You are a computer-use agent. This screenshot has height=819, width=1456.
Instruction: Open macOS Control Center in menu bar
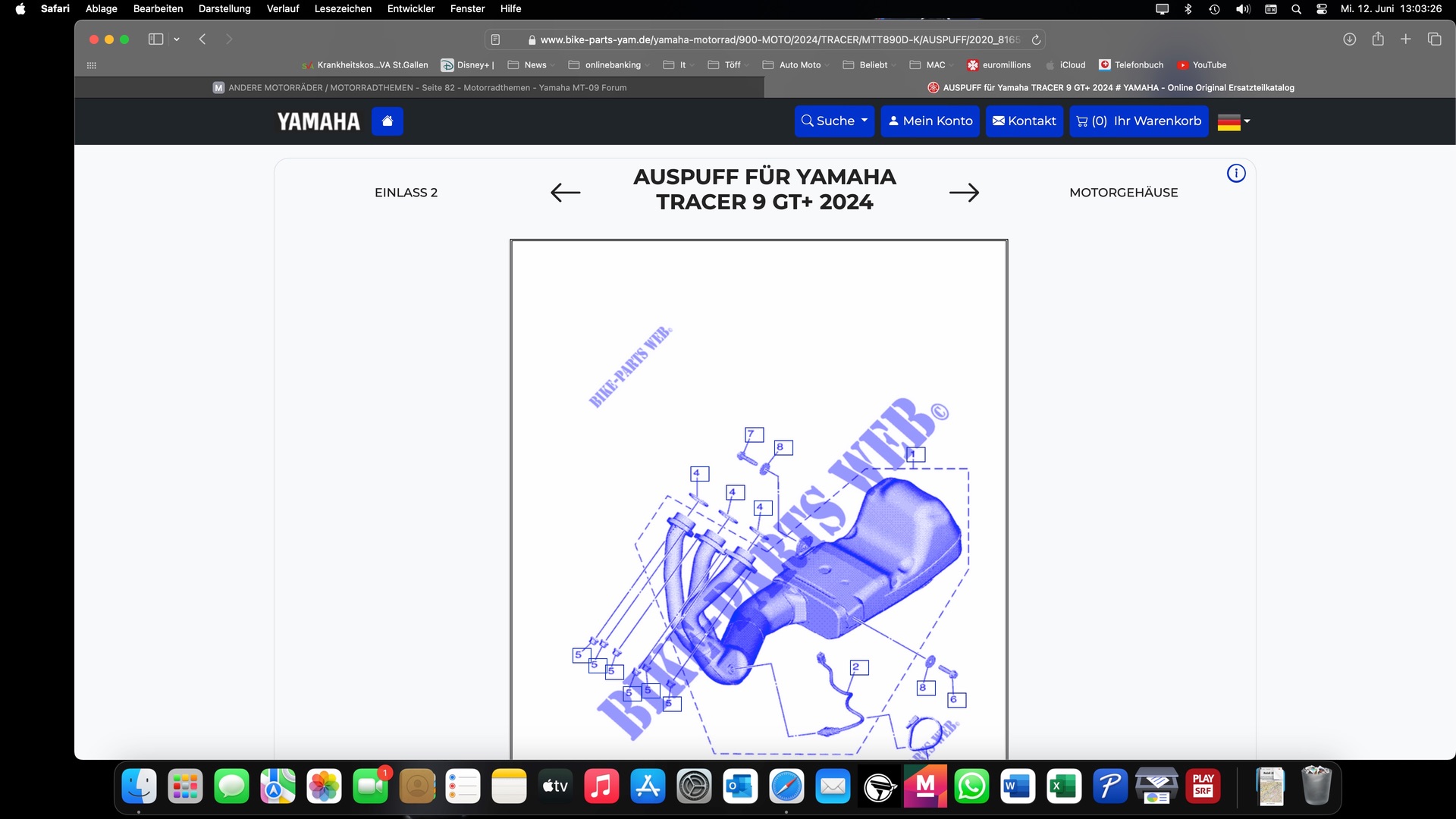point(1322,9)
